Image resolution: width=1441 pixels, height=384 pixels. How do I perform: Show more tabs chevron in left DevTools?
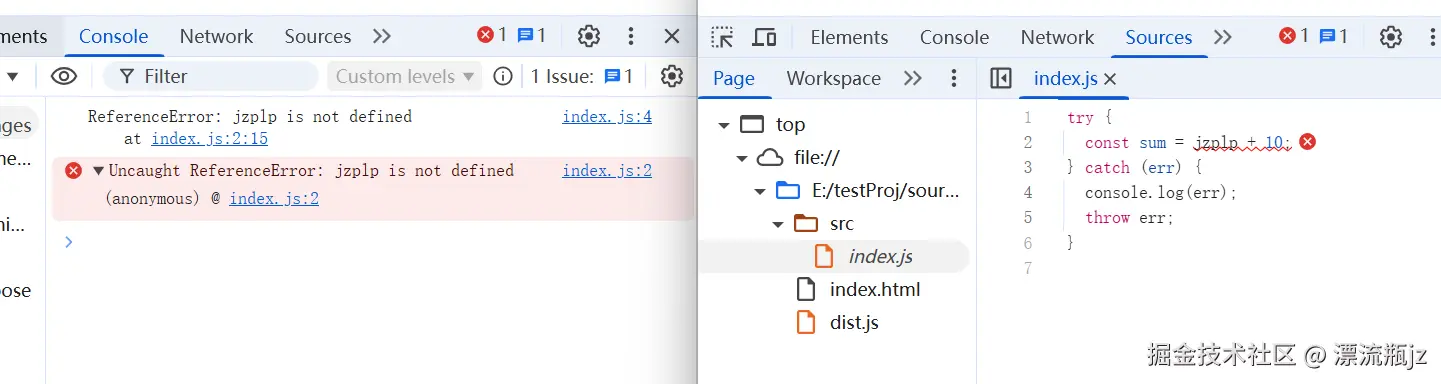pyautogui.click(x=382, y=37)
